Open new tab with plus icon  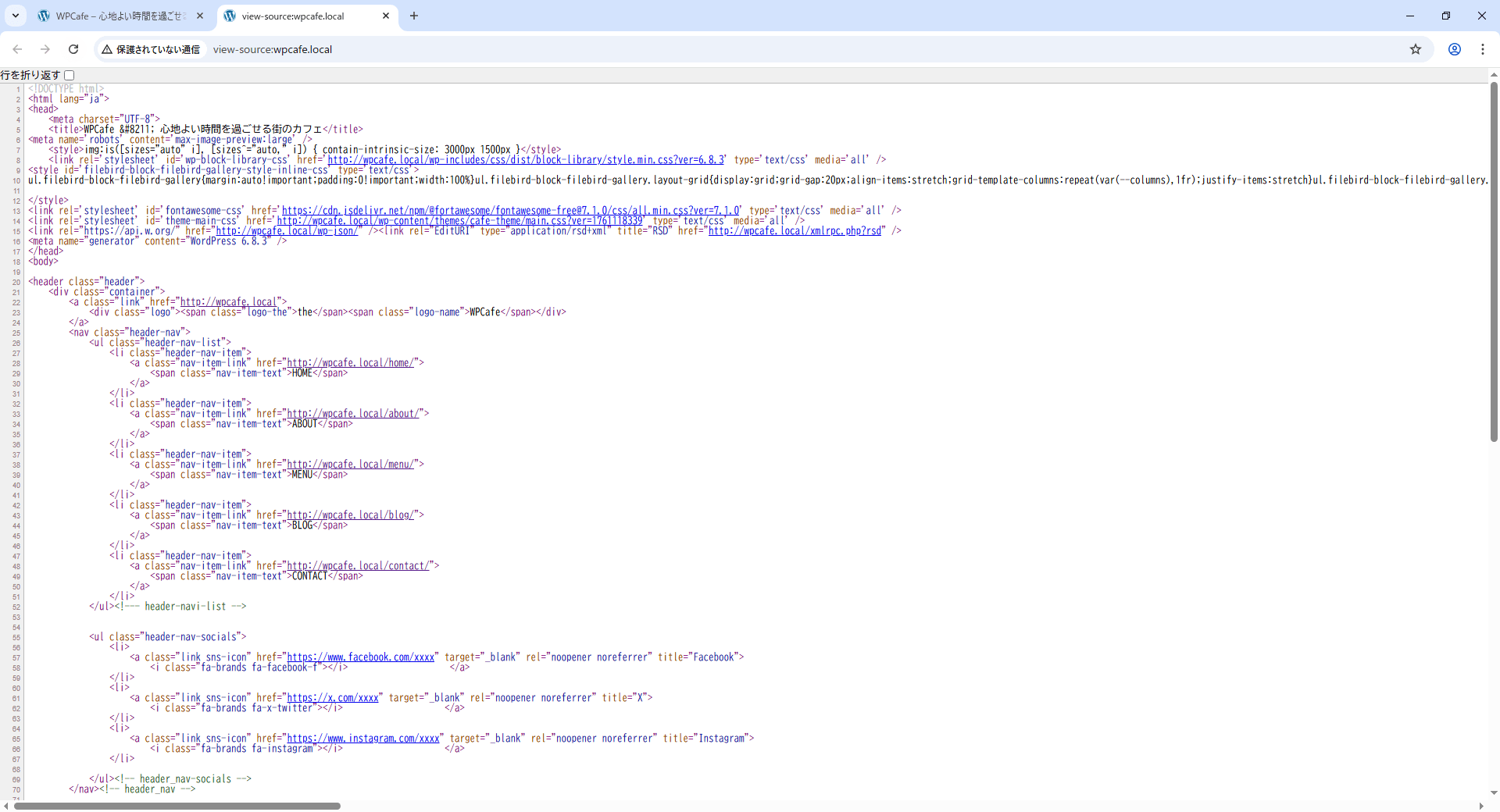click(414, 16)
